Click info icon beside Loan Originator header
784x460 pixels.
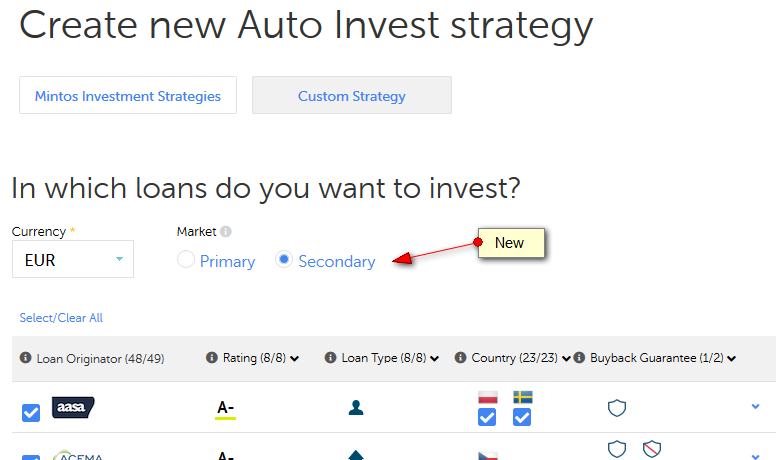click(26, 358)
